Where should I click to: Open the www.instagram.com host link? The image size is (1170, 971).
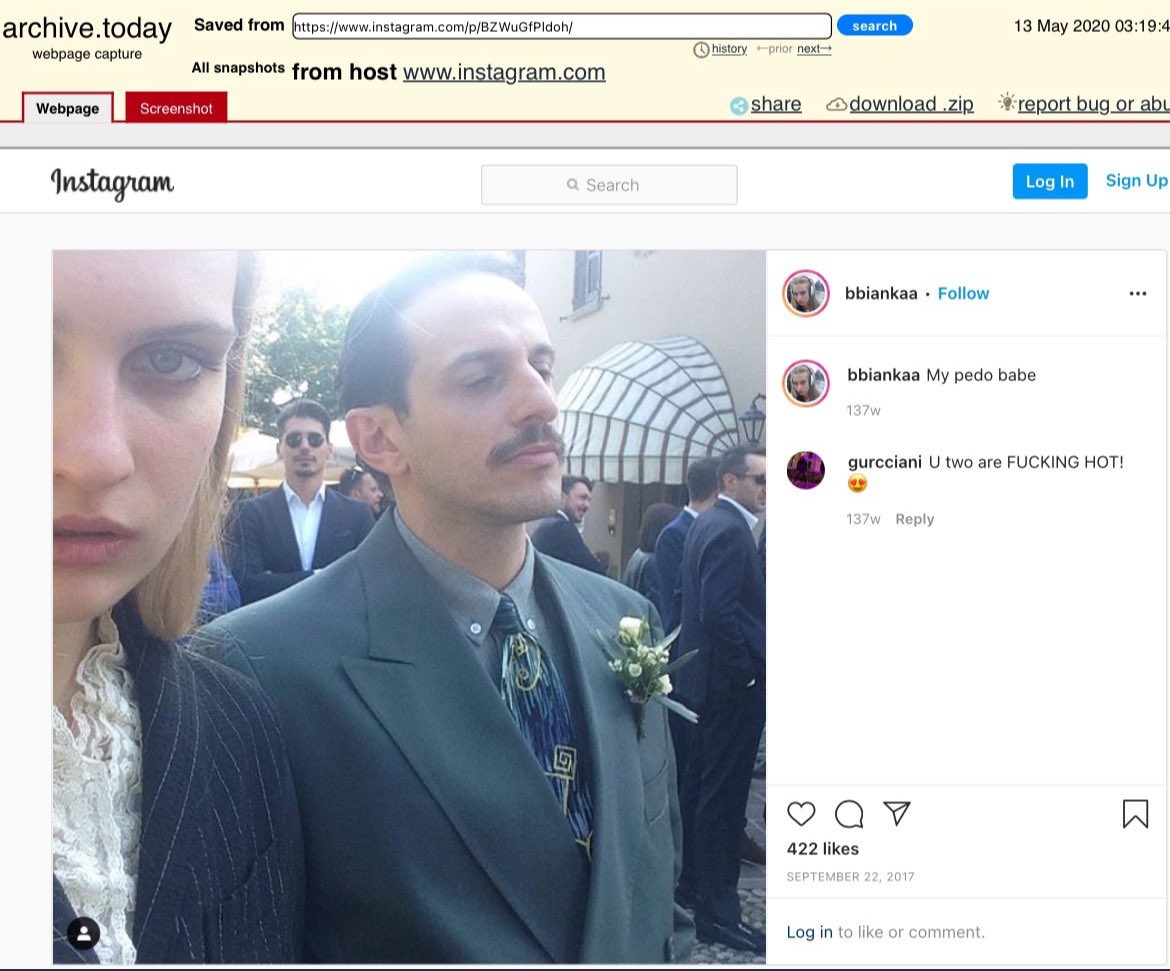click(x=504, y=72)
